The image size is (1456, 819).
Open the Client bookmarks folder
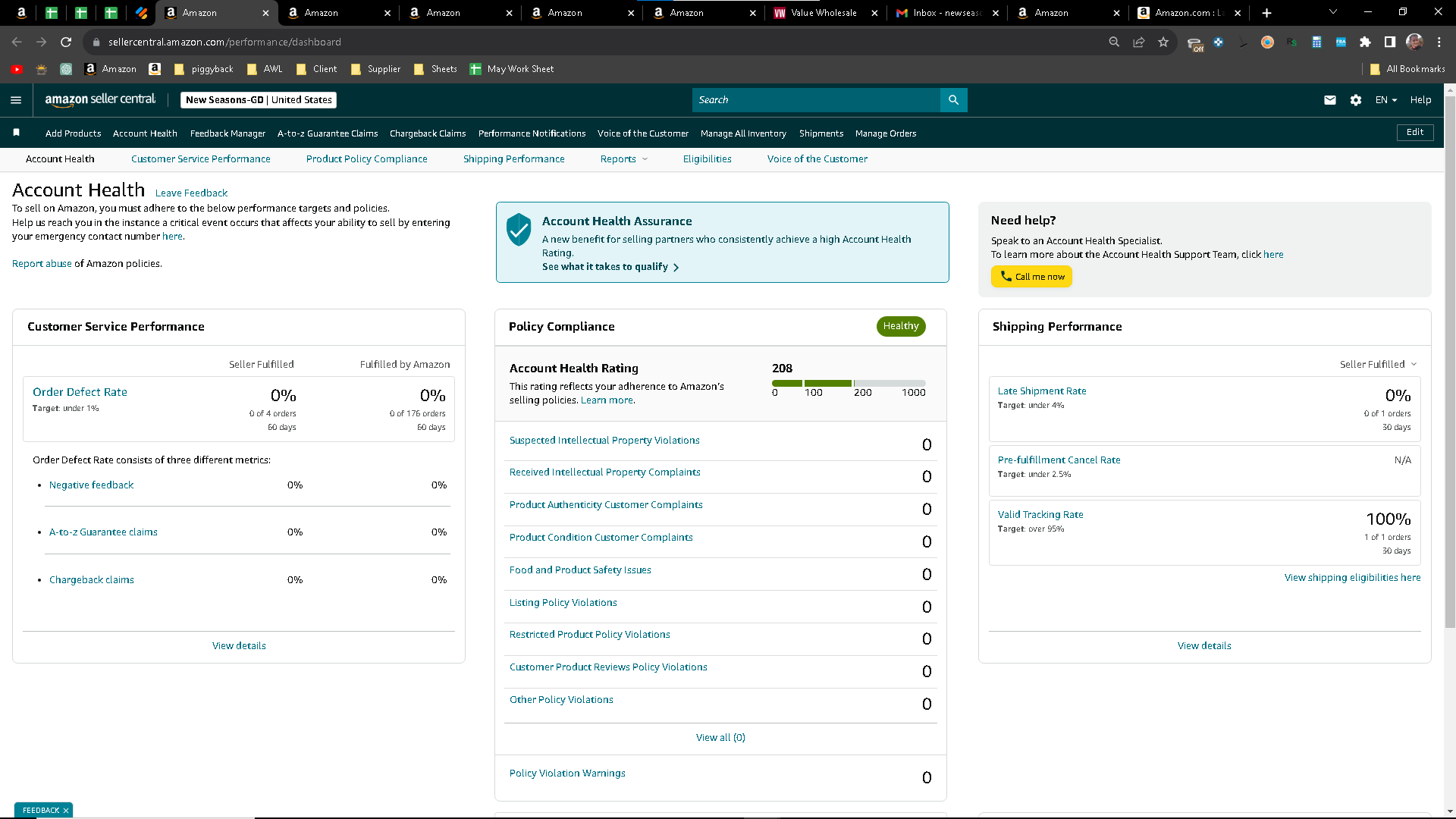(316, 69)
